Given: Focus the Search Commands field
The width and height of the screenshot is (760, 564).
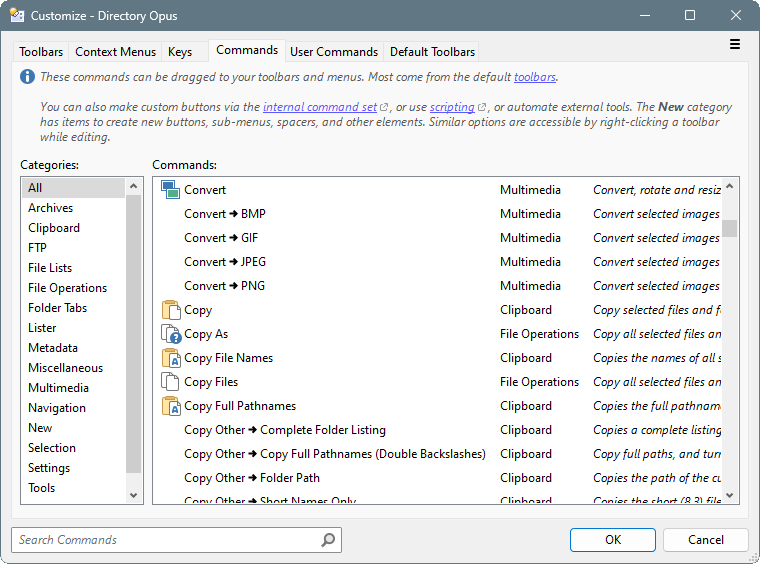Looking at the screenshot, I should 176,540.
